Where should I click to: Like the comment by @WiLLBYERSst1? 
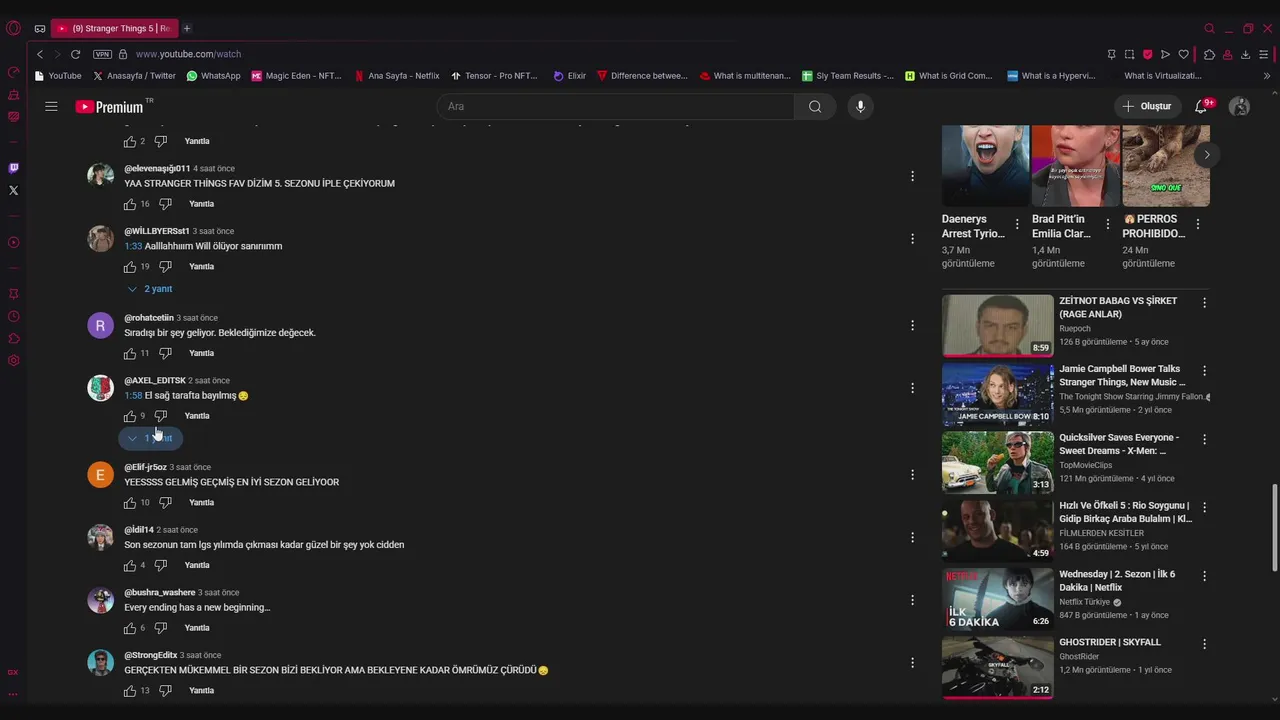(130, 267)
